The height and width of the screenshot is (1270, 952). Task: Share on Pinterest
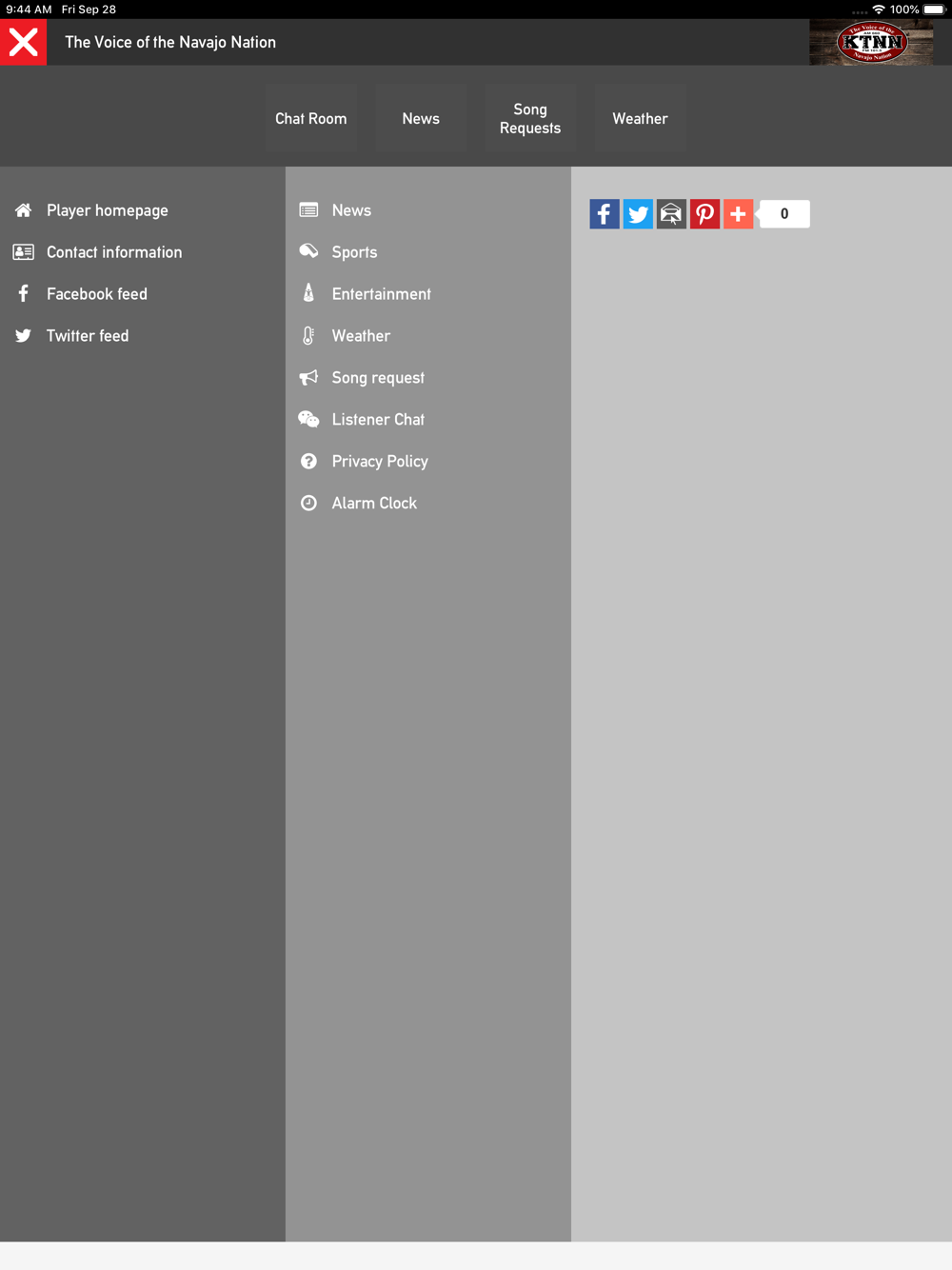(x=704, y=213)
